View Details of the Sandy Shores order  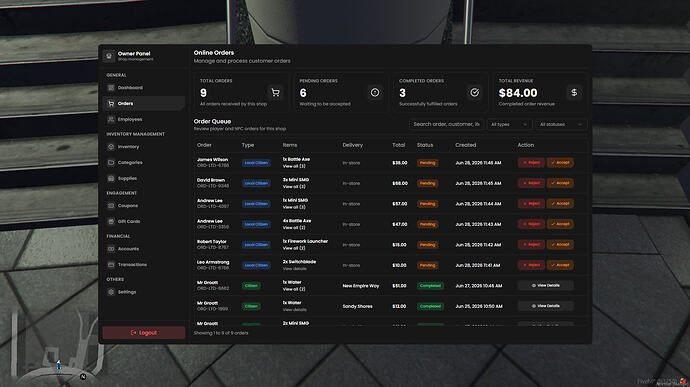click(546, 306)
